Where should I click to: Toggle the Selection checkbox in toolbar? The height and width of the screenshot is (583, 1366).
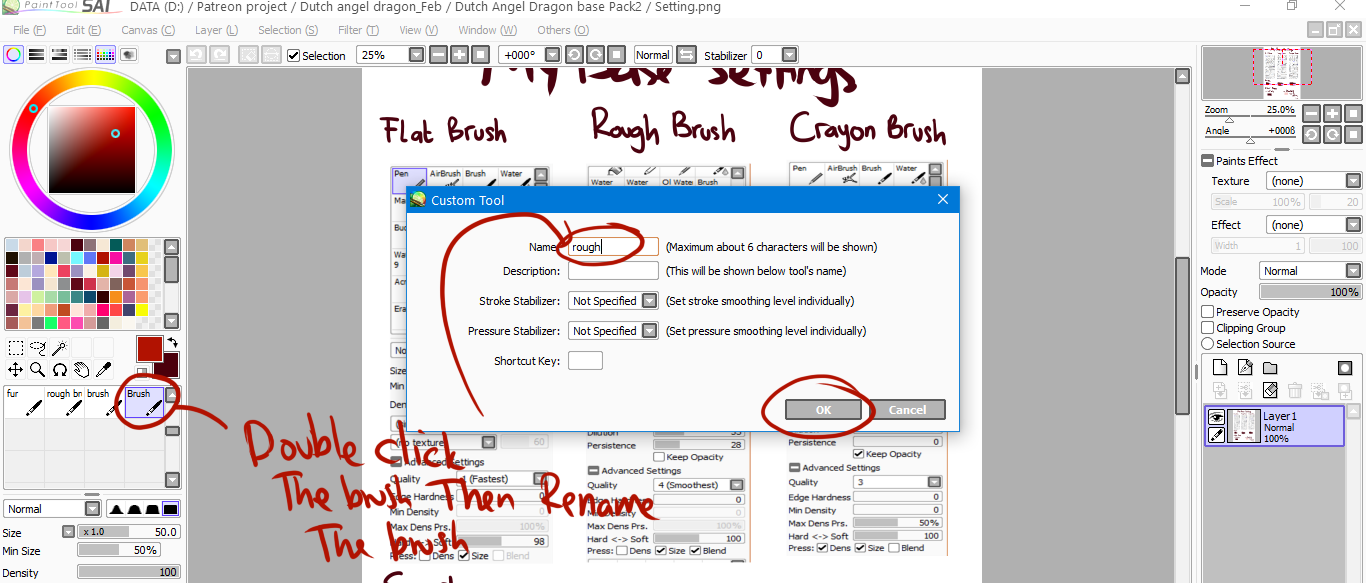(x=293, y=56)
